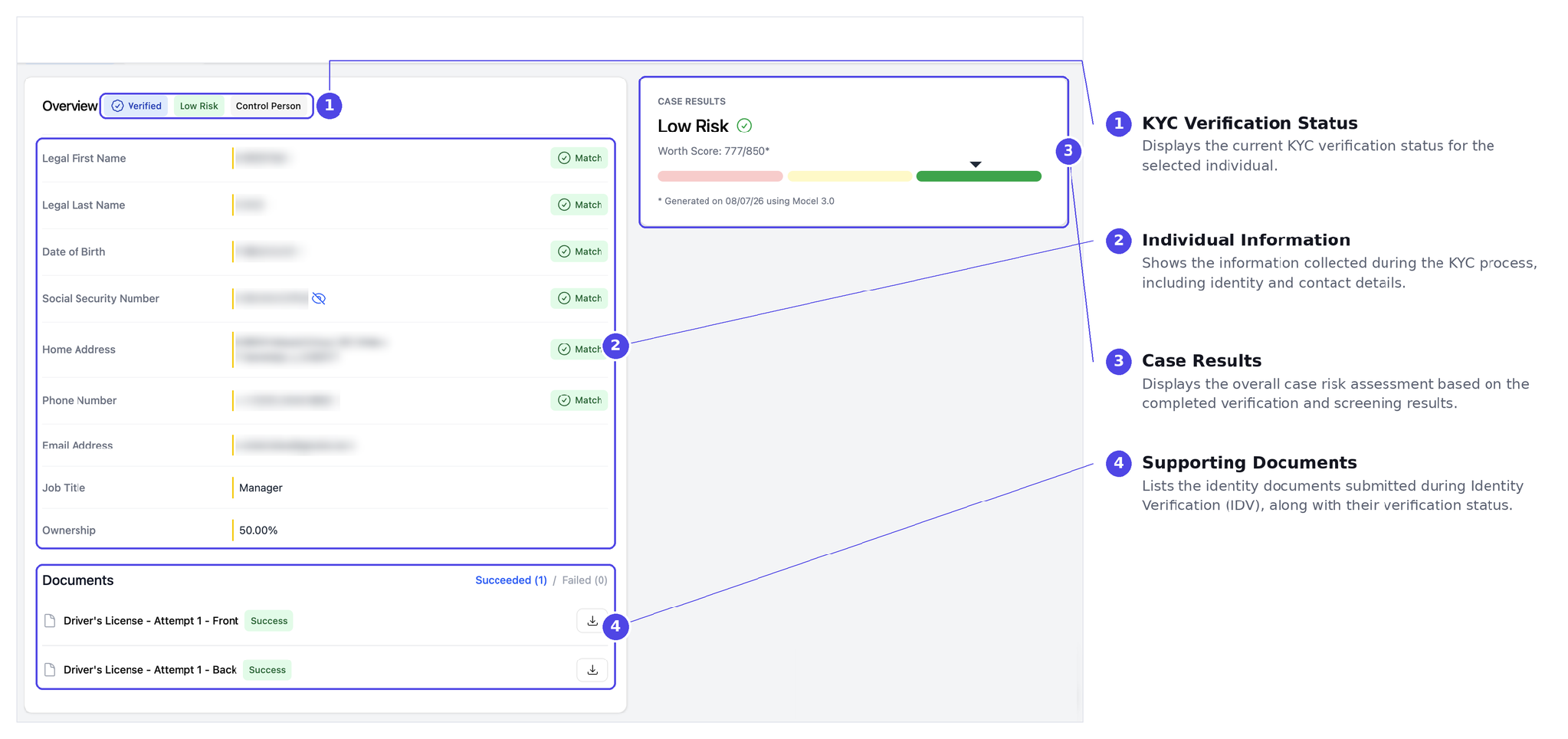Click the Phone Number Match badge

(579, 400)
